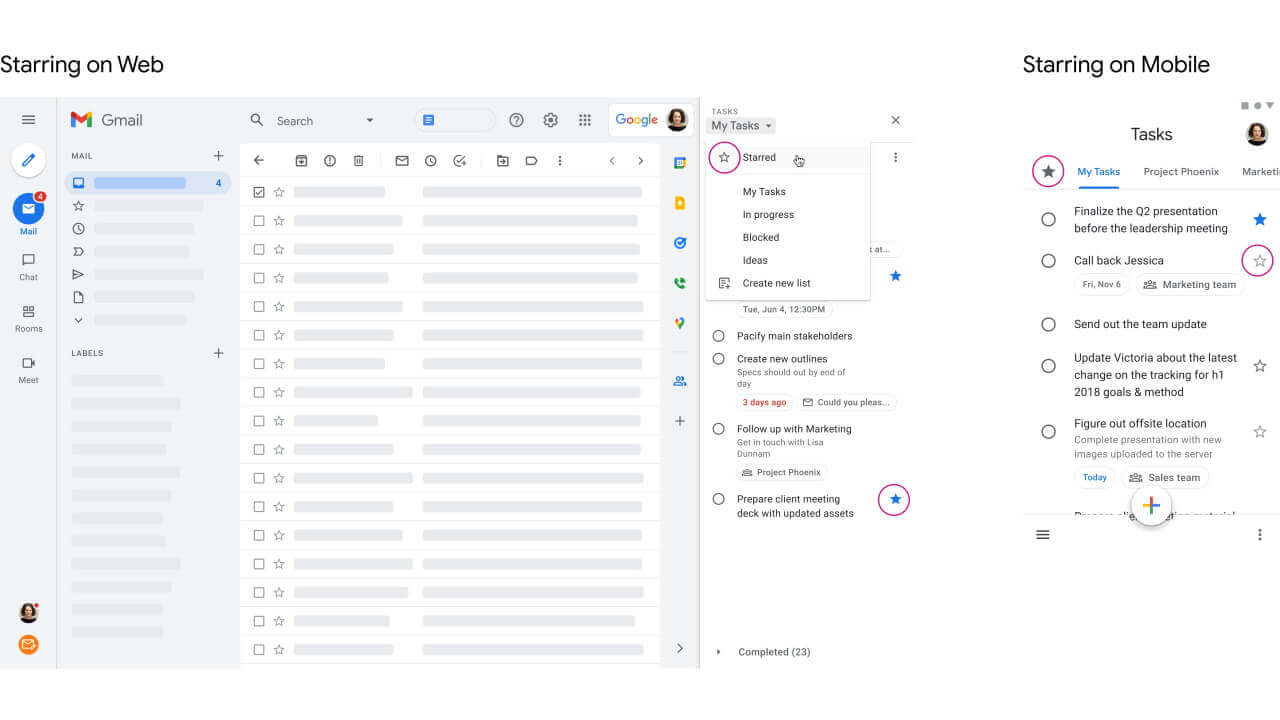Unstar the Finalize Q2 presentation task
This screenshot has width=1280, height=720.
click(x=1260, y=219)
